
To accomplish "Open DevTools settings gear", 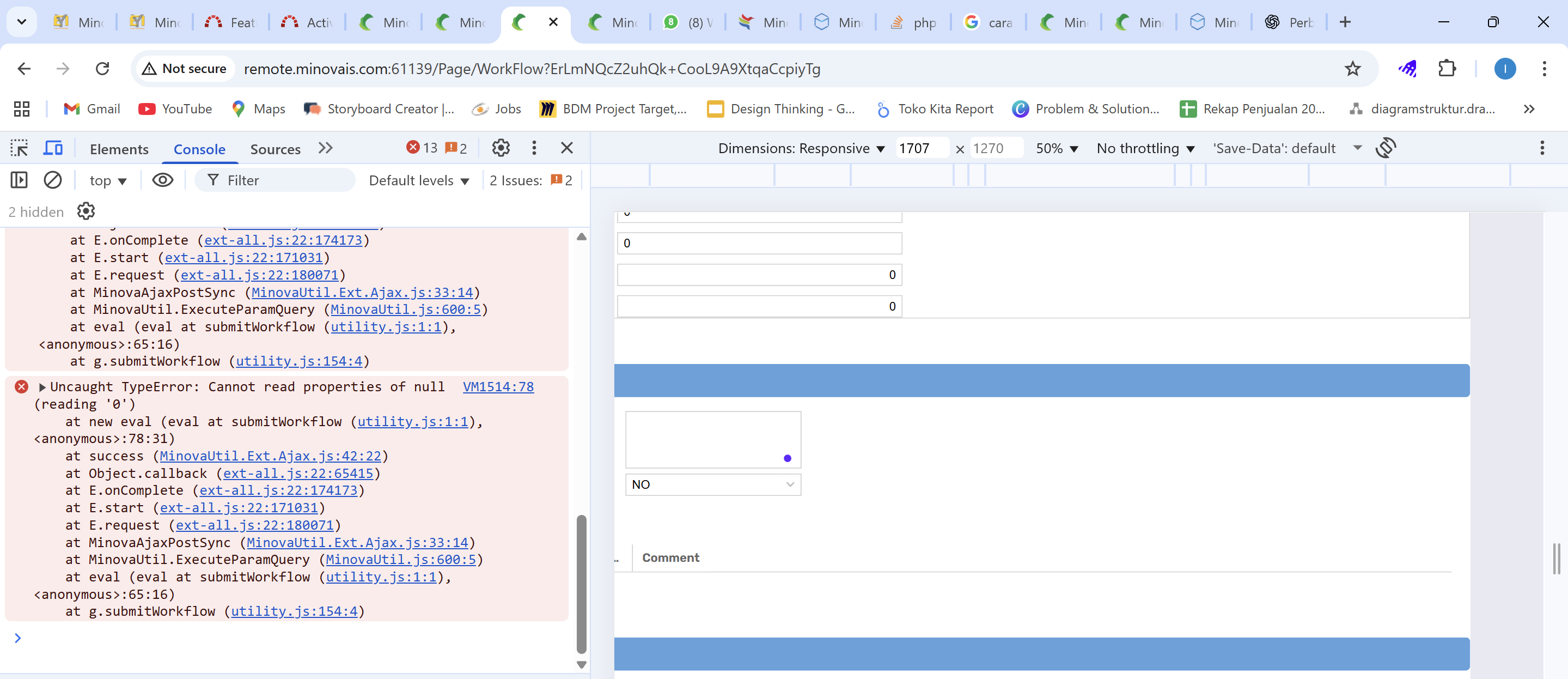I will tap(501, 148).
